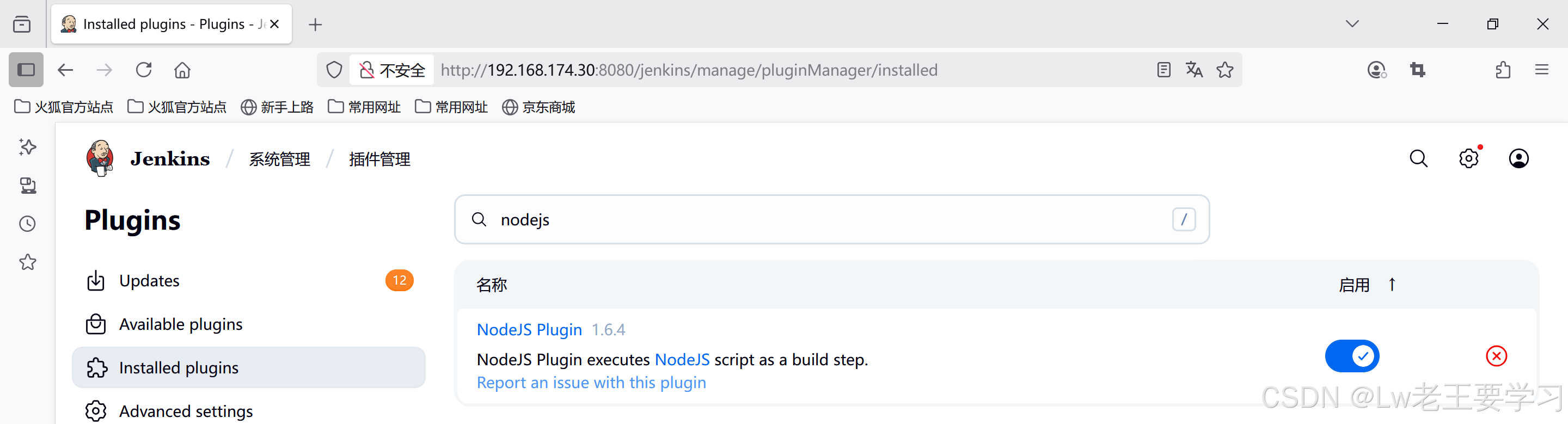The height and width of the screenshot is (424, 1568).
Task: Open Available plugins section
Action: [249, 324]
